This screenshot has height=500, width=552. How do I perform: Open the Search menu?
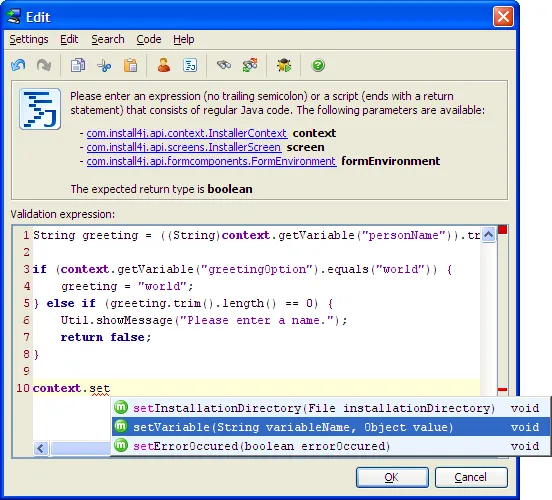[108, 39]
